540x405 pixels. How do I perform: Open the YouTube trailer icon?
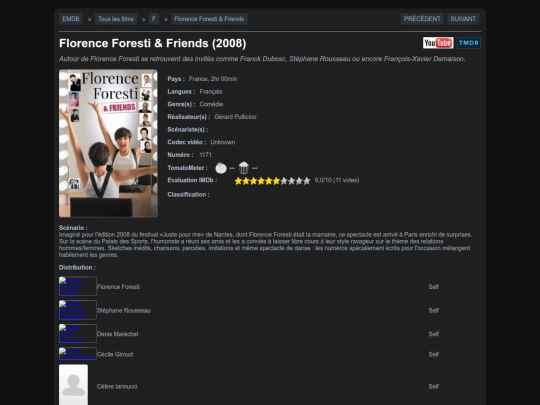tap(438, 43)
